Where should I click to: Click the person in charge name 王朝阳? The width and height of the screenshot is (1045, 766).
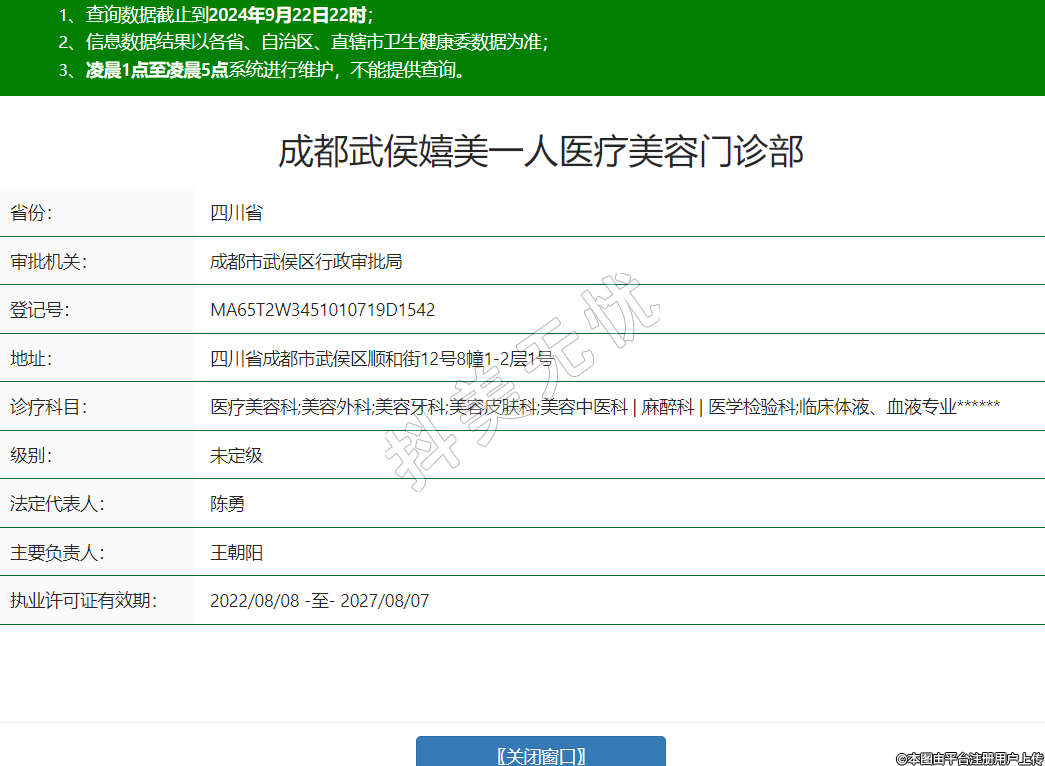[x=236, y=553]
